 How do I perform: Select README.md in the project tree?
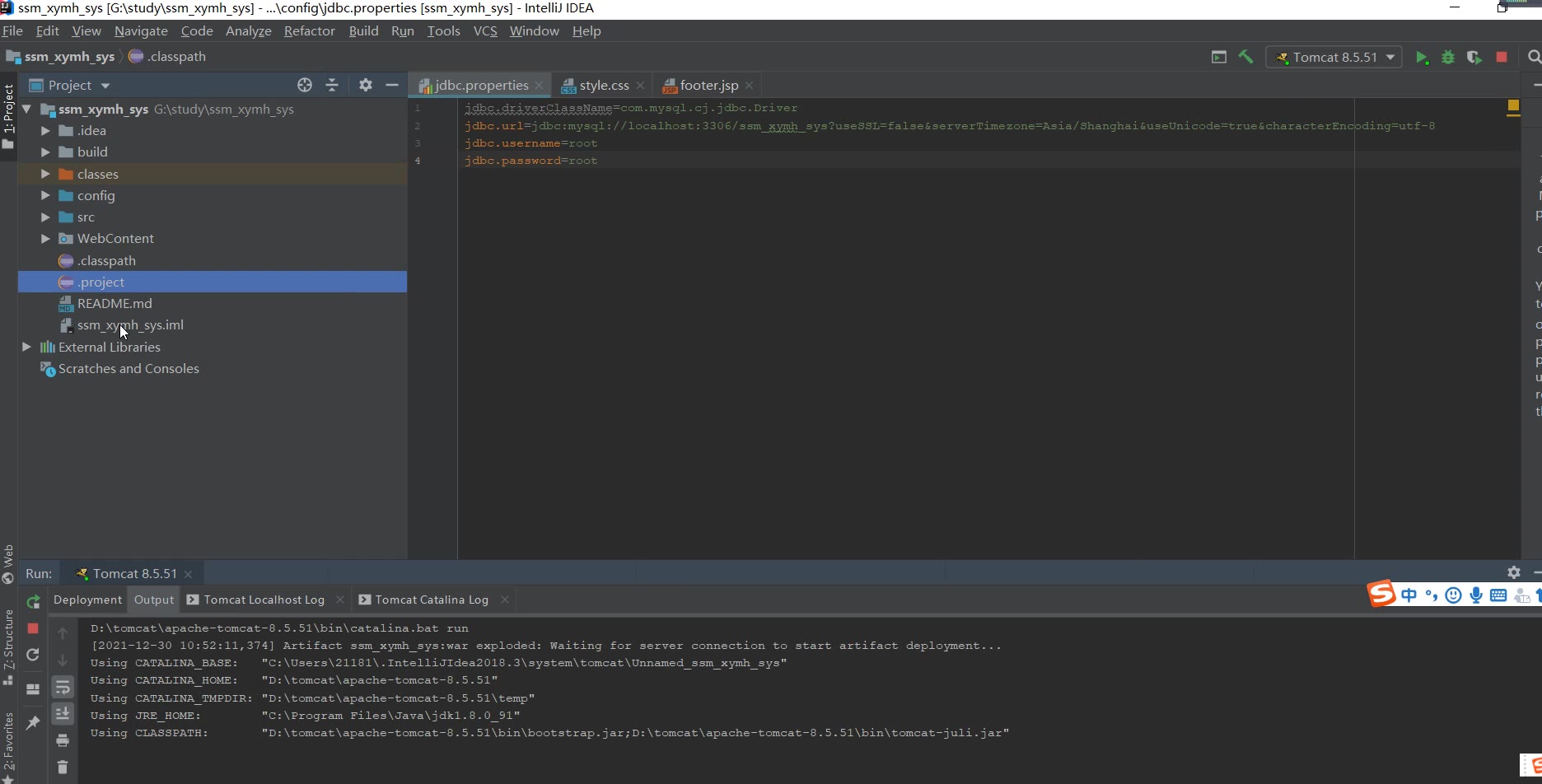[x=114, y=303]
